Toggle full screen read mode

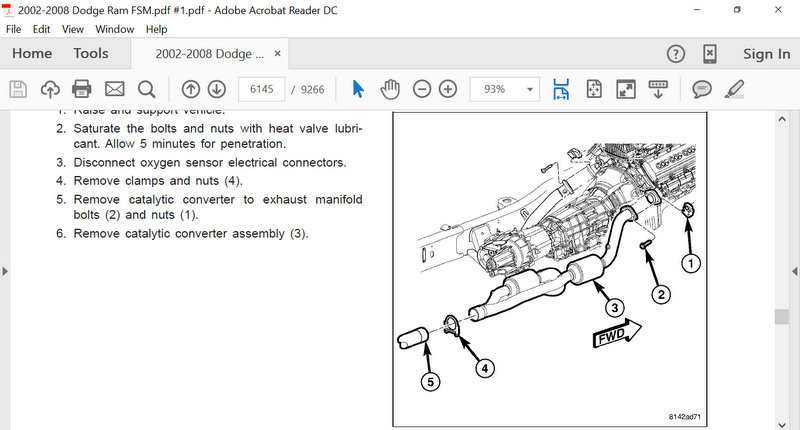point(626,89)
